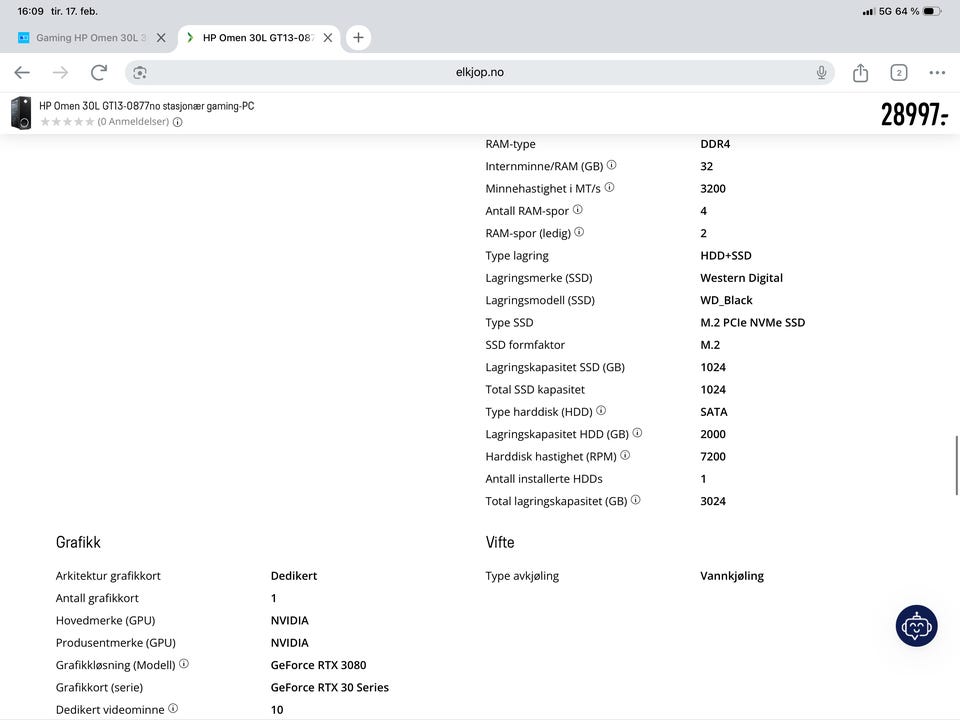This screenshot has width=960, height=720.
Task: Show info for Harddisk hastighet (RPM)
Action: coord(624,456)
